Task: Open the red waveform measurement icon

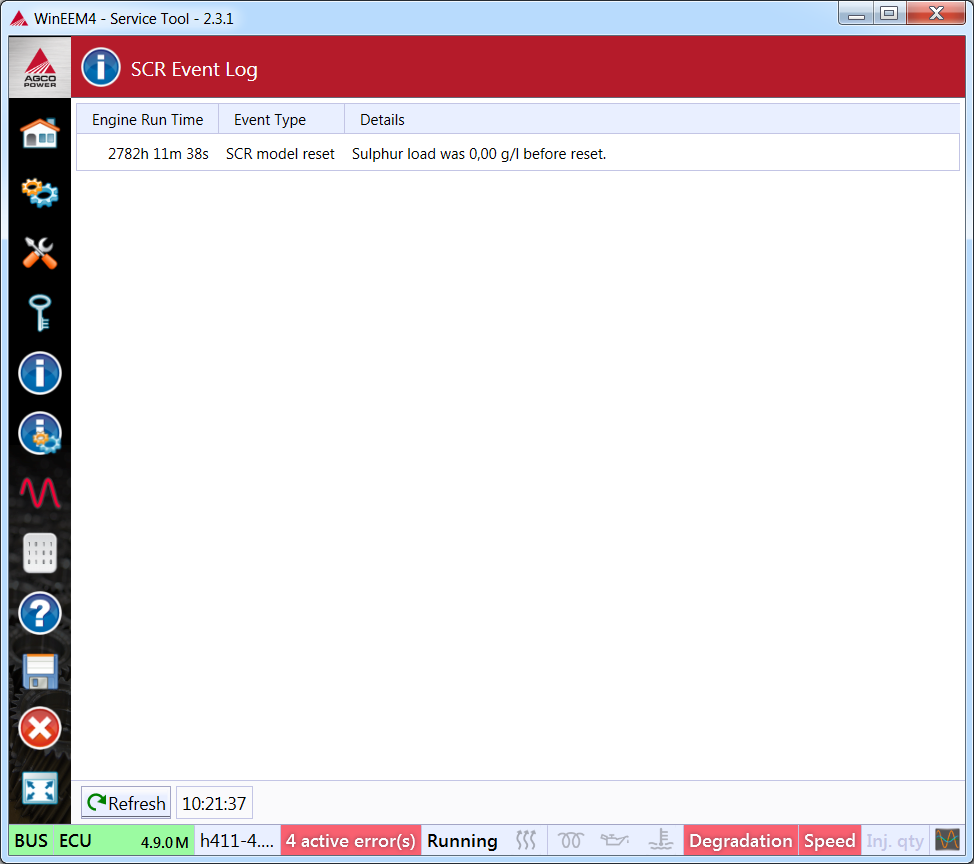Action: pos(40,493)
